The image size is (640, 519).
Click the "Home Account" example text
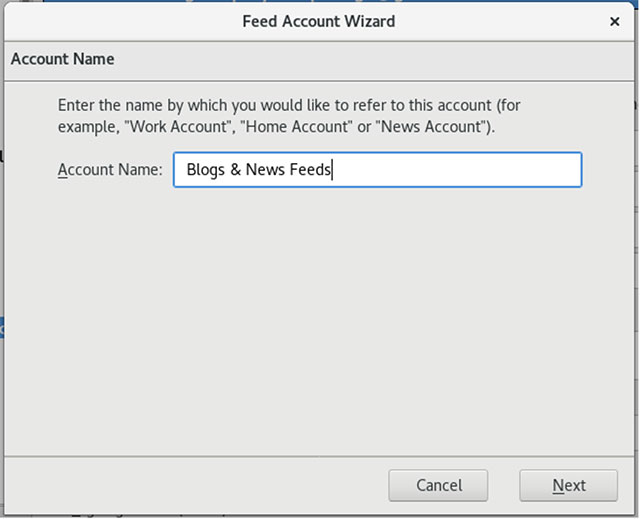[x=297, y=126]
